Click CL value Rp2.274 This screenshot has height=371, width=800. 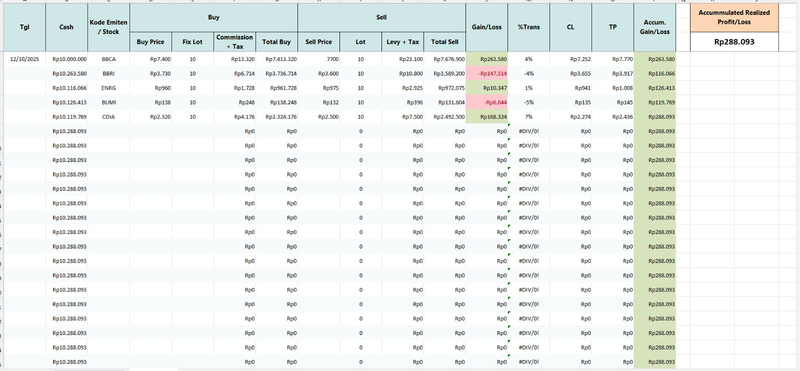click(x=570, y=116)
